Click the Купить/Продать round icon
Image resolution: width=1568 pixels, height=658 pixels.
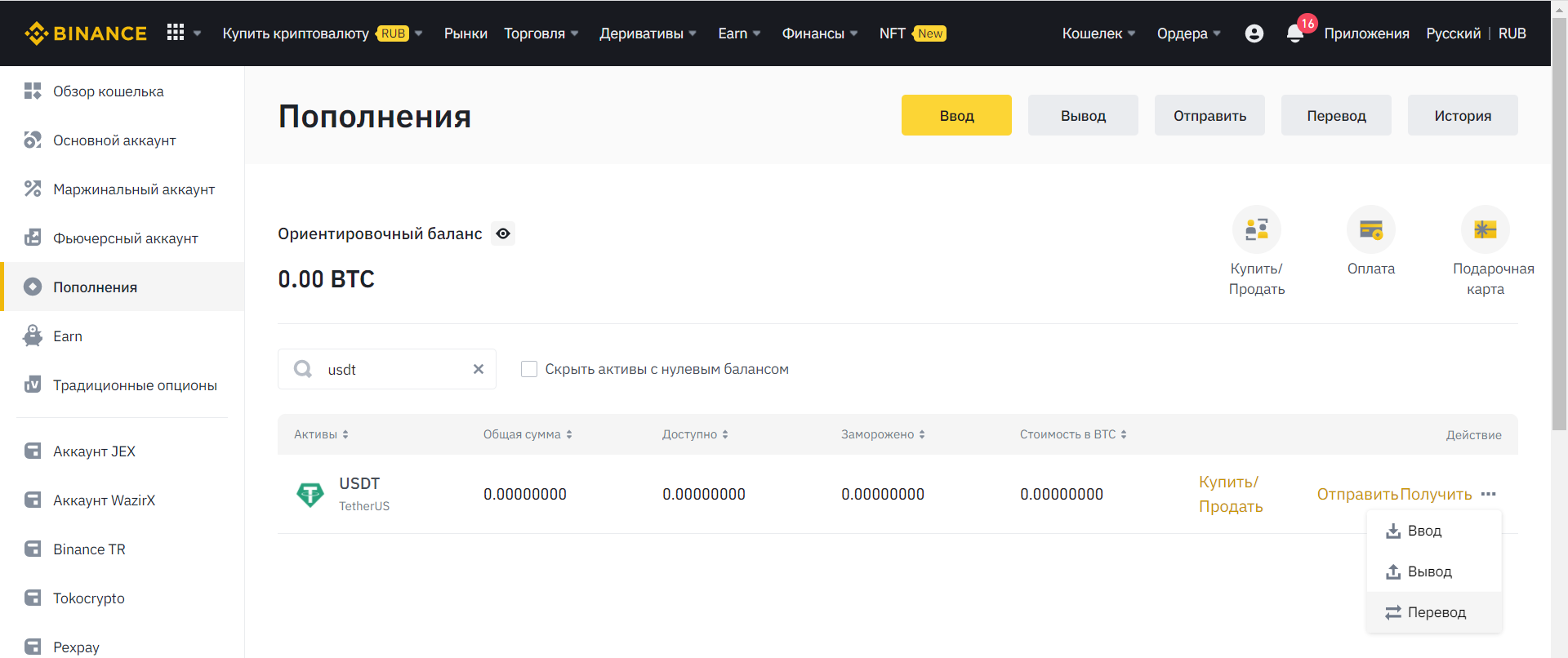(1257, 229)
